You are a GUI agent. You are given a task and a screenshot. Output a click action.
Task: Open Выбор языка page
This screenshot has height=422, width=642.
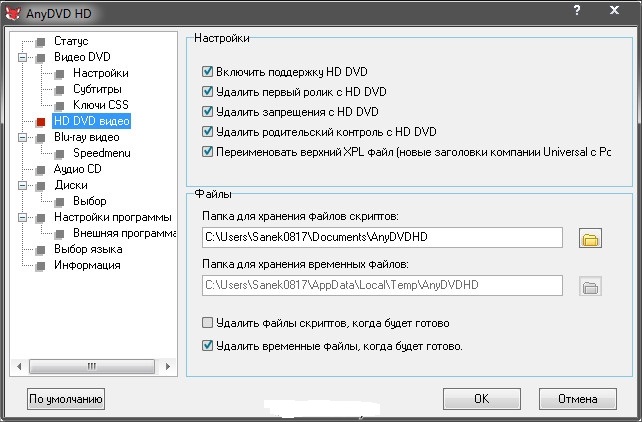tap(88, 249)
